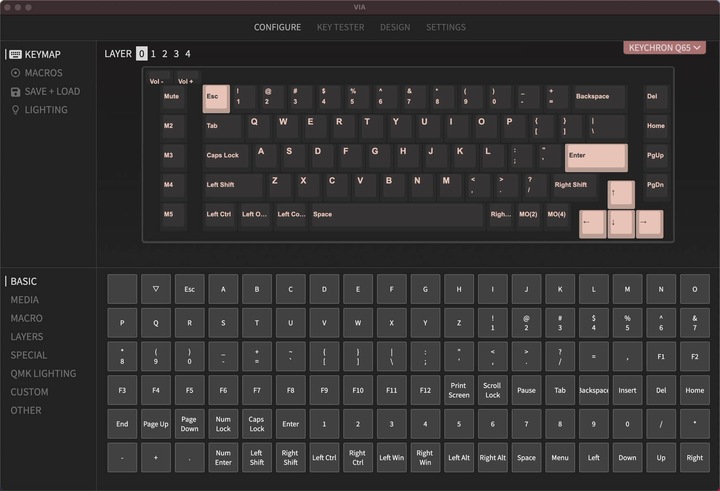Open the Macros section

[37, 73]
